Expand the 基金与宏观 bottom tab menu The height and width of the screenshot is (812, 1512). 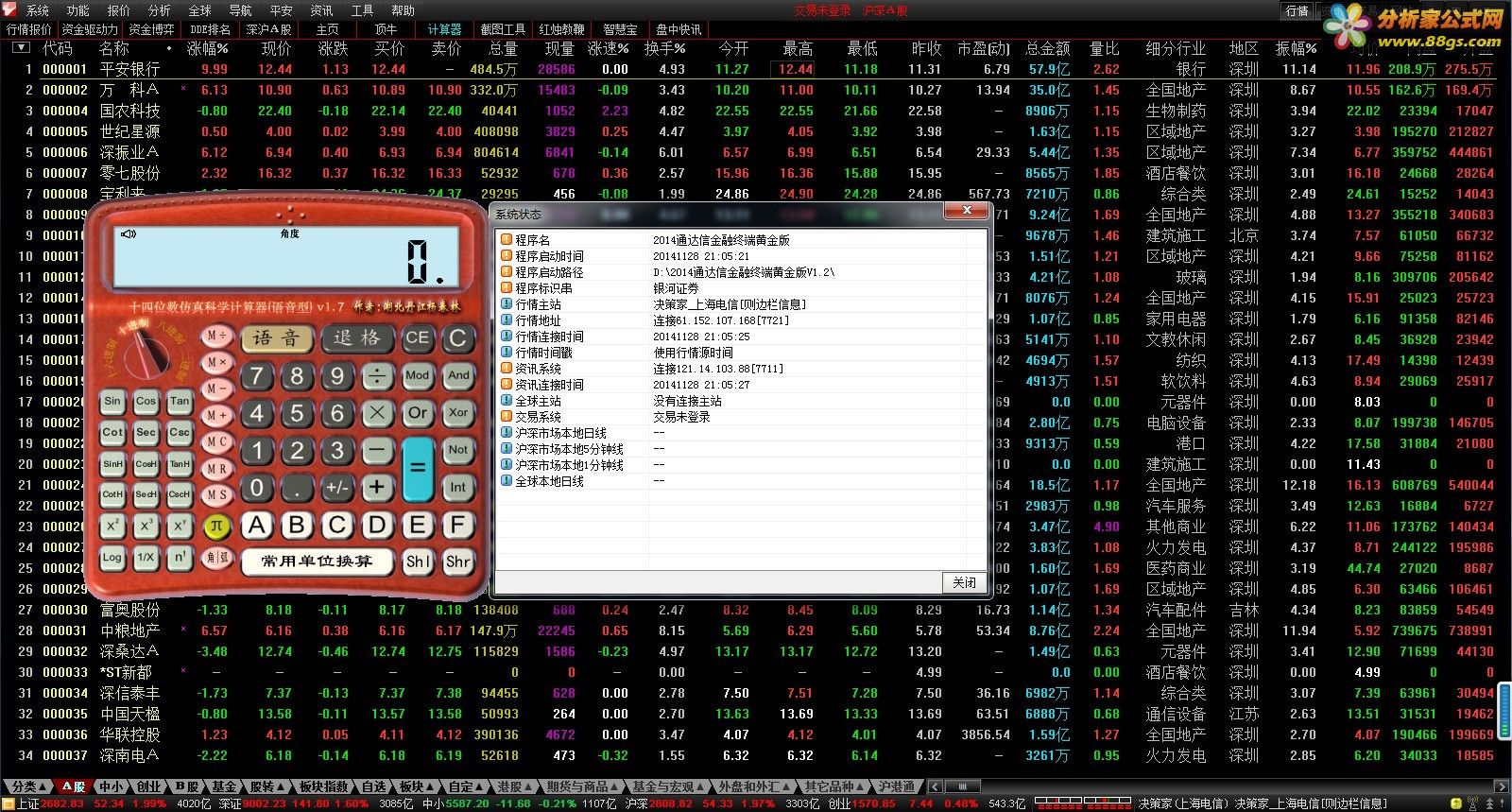pos(668,786)
